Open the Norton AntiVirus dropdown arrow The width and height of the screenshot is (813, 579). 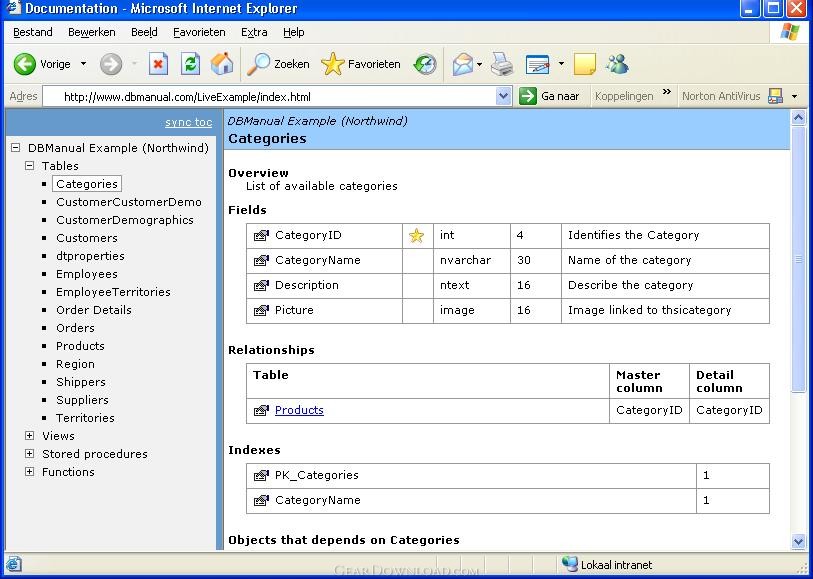tap(795, 96)
